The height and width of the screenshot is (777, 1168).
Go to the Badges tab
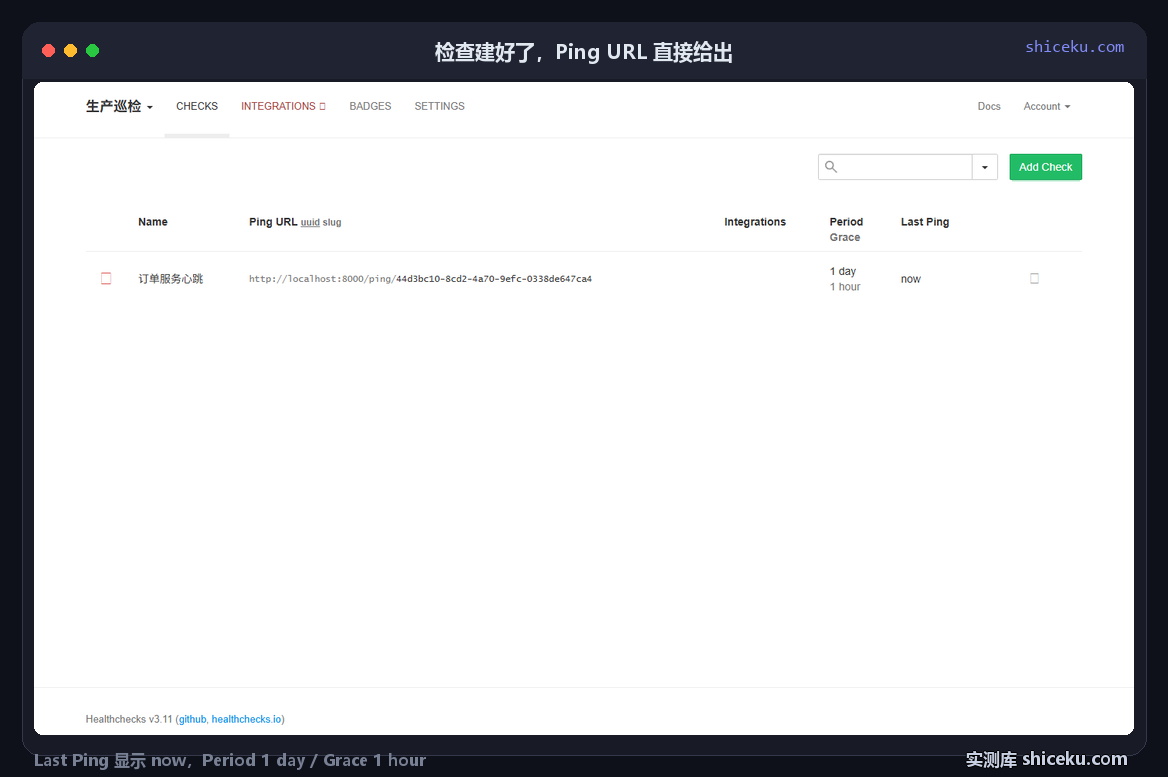pos(370,107)
